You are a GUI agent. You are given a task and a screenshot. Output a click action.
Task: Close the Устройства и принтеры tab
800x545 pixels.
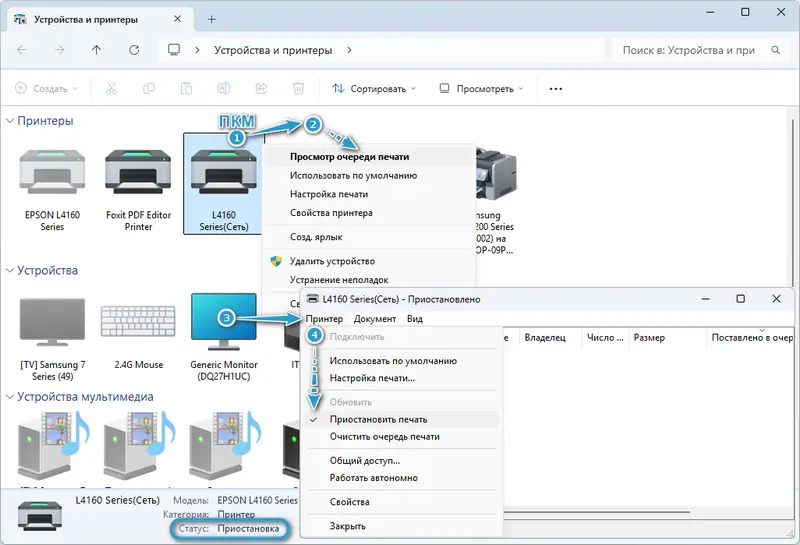pyautogui.click(x=177, y=19)
